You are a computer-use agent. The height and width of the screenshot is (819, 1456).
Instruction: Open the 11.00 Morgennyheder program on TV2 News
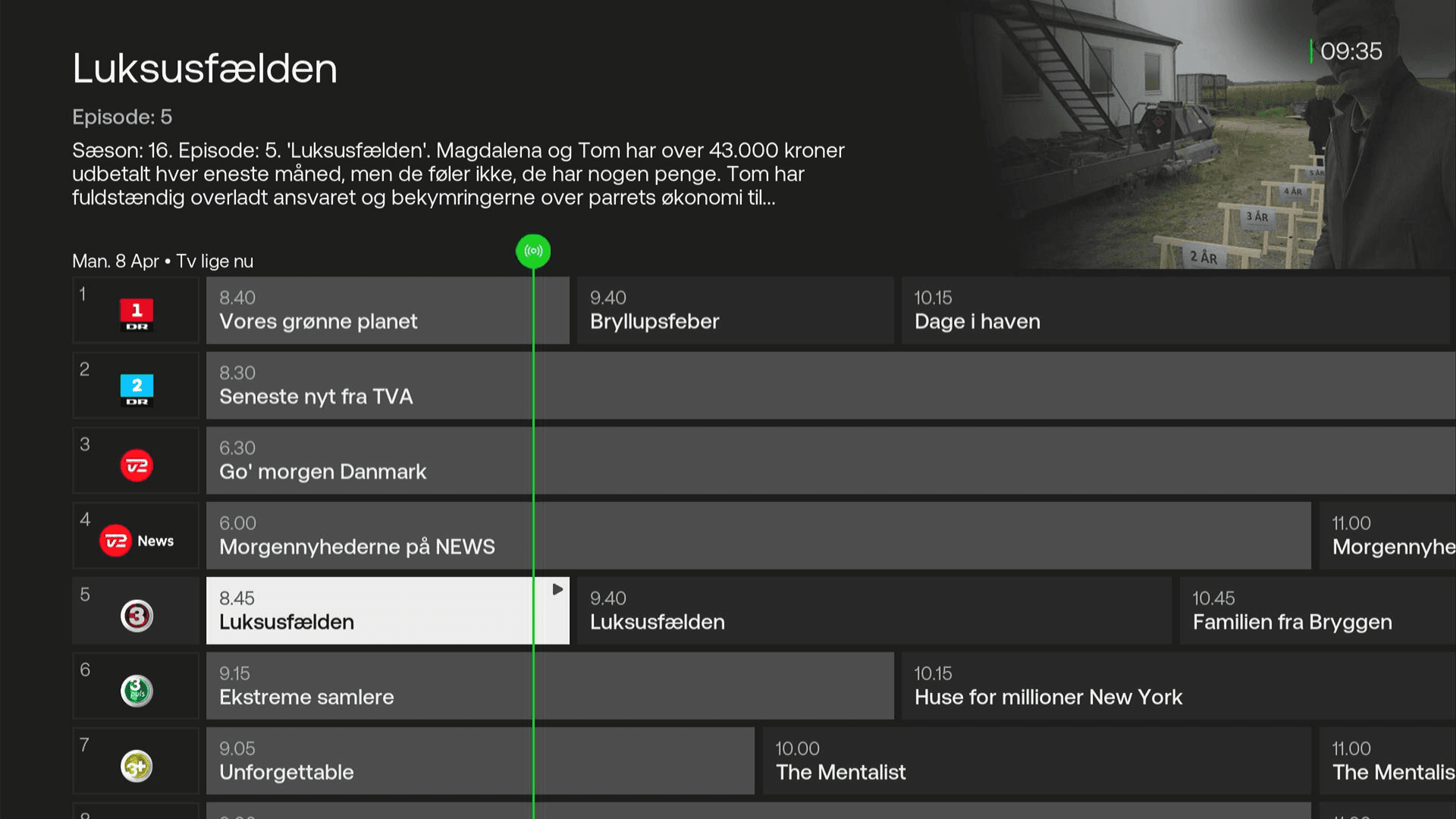pyautogui.click(x=1388, y=535)
